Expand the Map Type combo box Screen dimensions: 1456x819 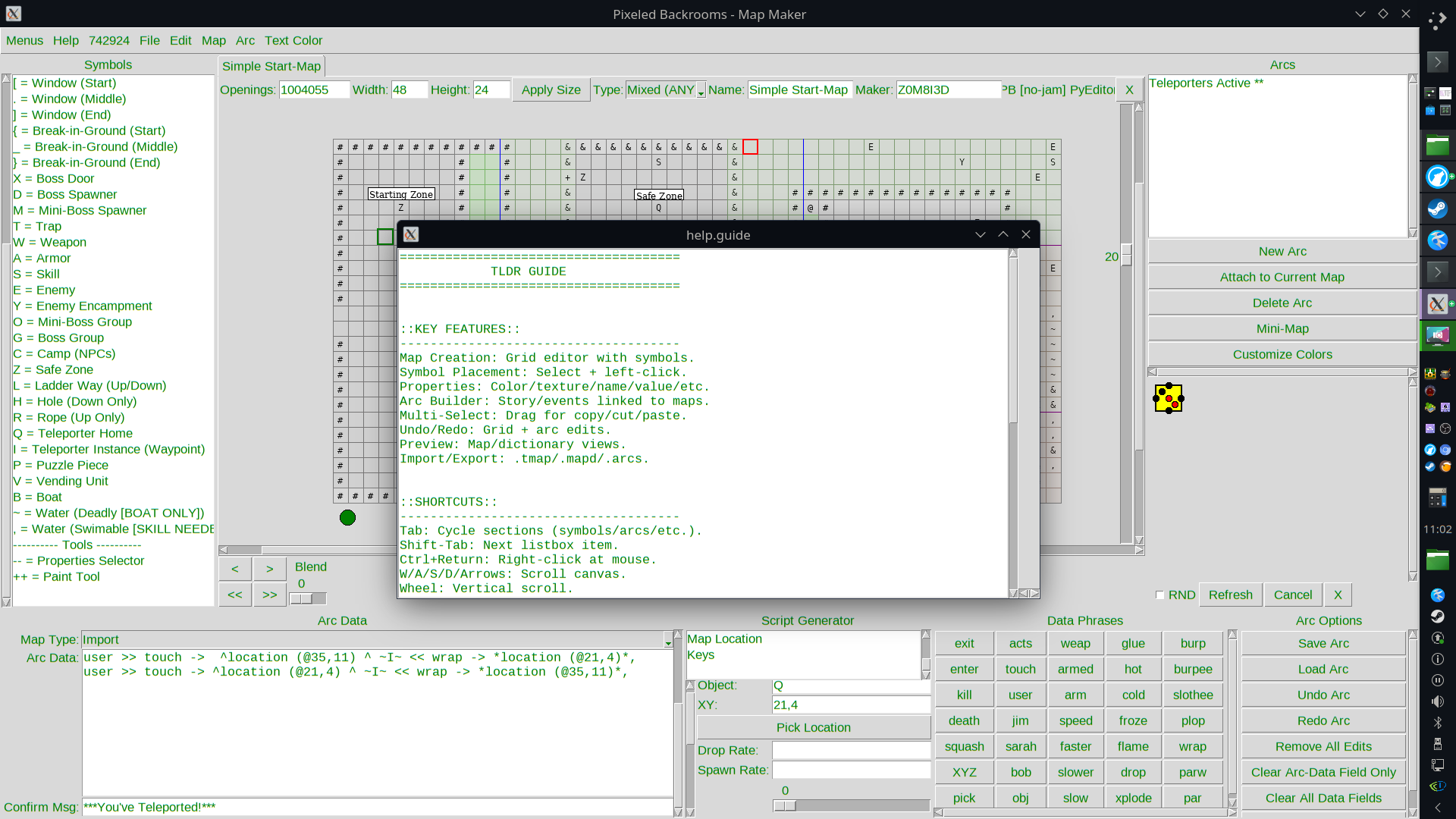(x=668, y=640)
